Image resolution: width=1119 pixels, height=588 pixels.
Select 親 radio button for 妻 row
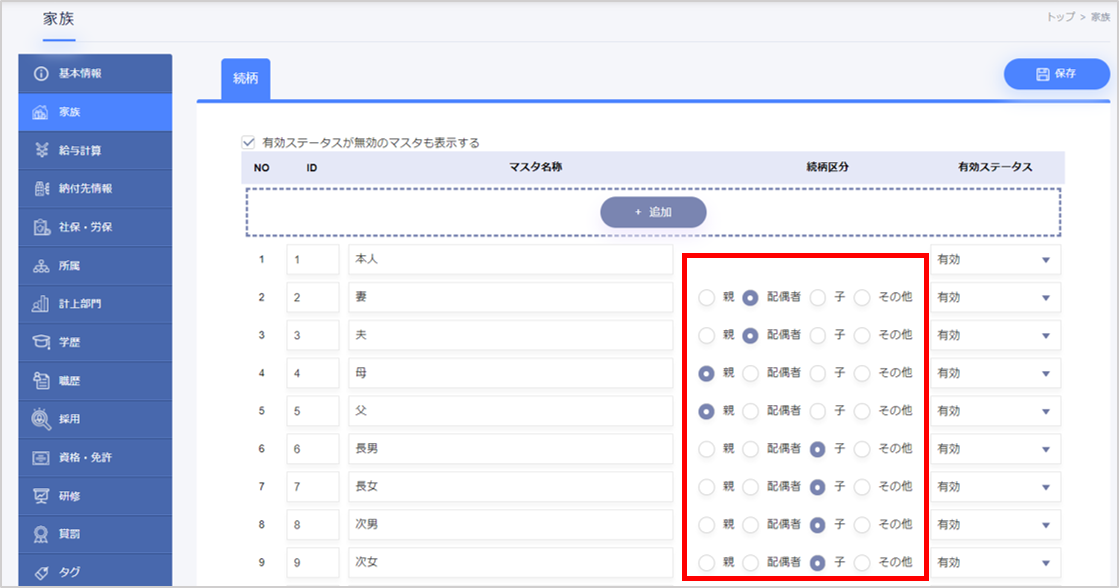tap(707, 297)
